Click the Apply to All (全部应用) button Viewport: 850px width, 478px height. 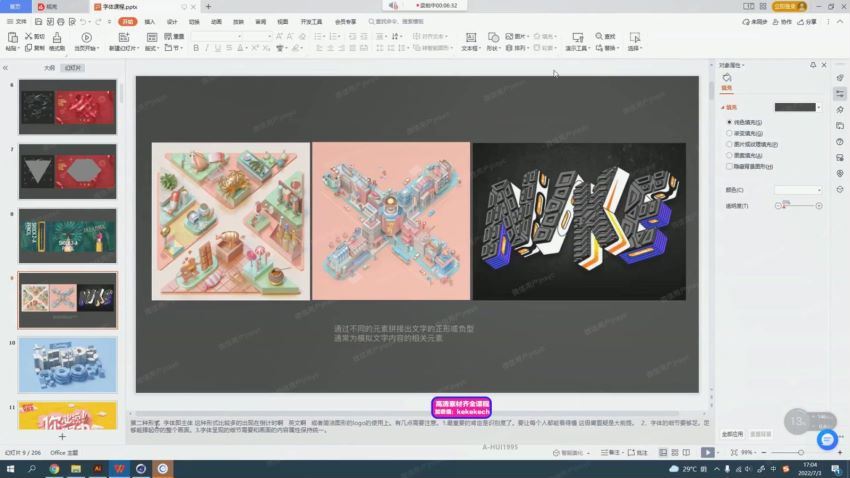point(732,434)
